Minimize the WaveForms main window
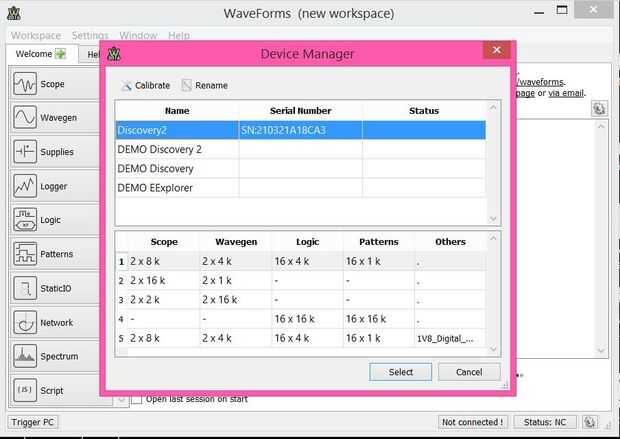The image size is (620, 439). coord(539,12)
